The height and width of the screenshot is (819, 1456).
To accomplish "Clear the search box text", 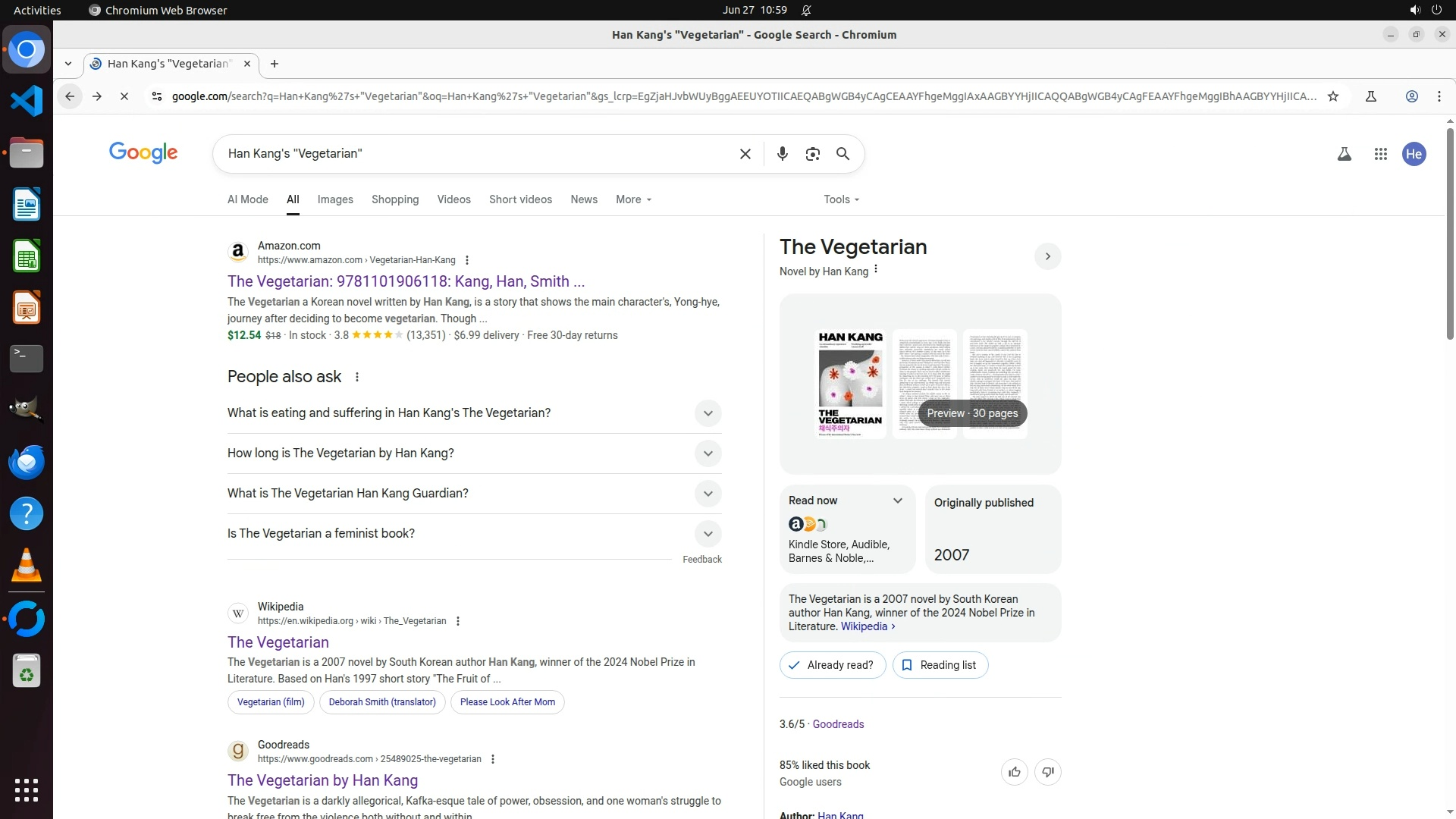I will click(x=745, y=154).
